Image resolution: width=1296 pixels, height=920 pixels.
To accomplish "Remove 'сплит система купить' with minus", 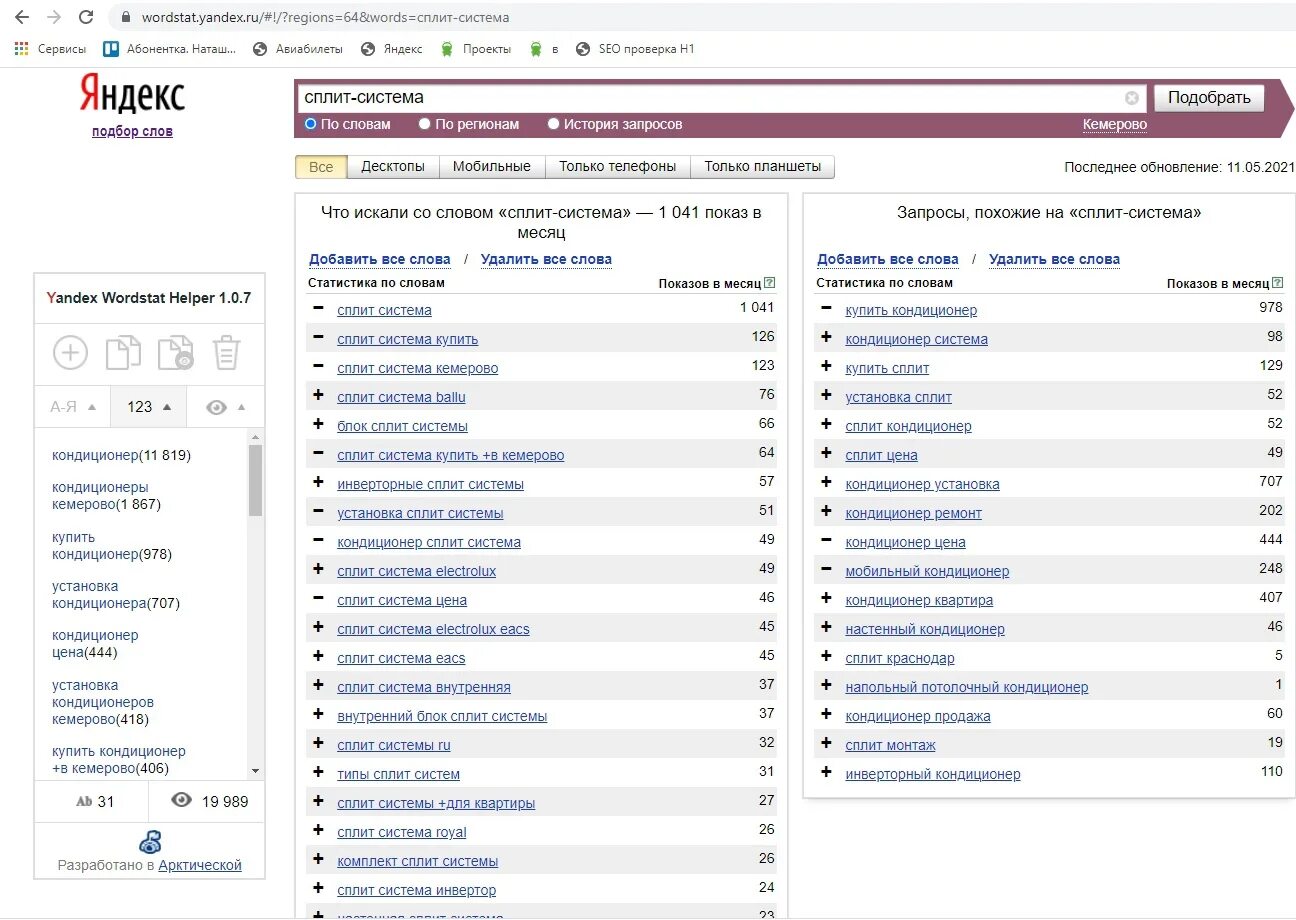I will pos(318,338).
